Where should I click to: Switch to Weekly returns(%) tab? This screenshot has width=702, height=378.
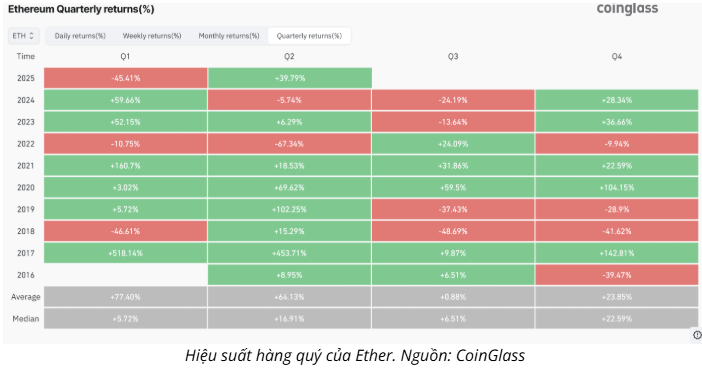pos(152,36)
